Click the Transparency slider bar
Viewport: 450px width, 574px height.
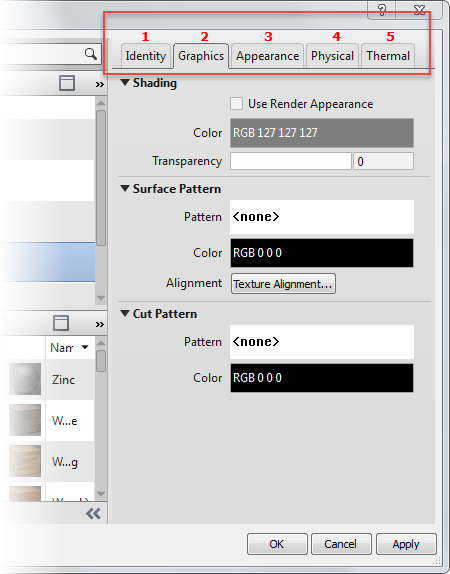point(291,161)
